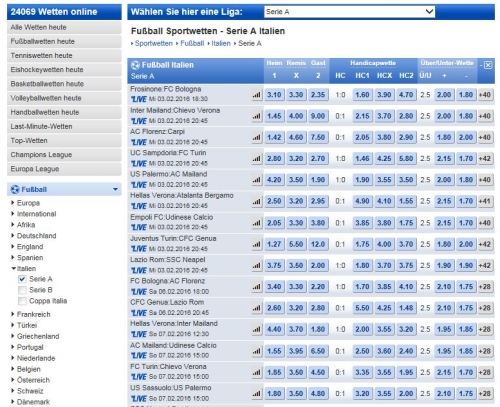Screen dimensions: 500x407
Task: Open Eishockeywetten heute menu item
Action: 64,70
